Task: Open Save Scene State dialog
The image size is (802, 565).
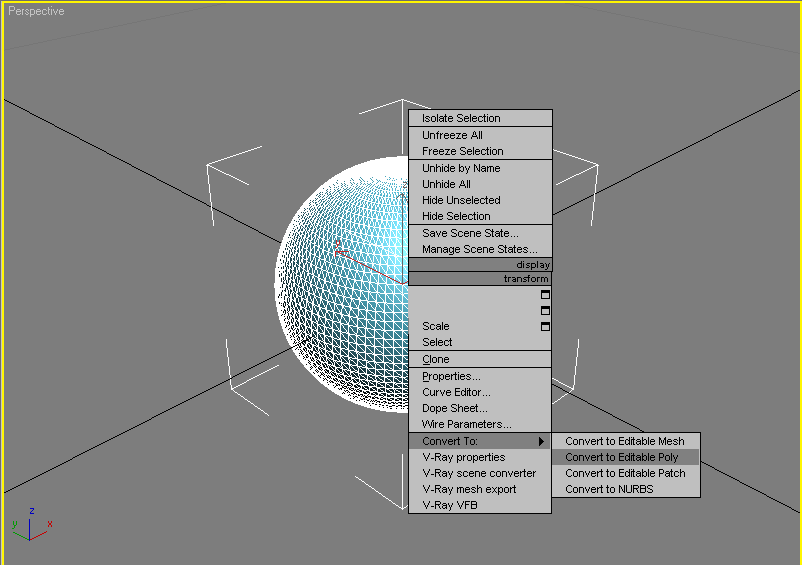Action: tap(480, 233)
